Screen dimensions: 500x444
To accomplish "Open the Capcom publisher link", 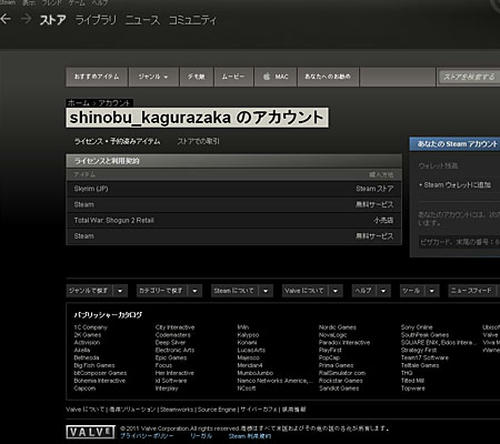I will click(x=85, y=388).
